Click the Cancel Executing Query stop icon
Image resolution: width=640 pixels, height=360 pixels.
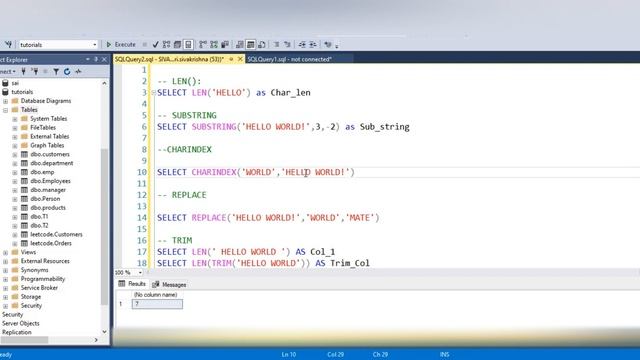pyautogui.click(x=144, y=44)
